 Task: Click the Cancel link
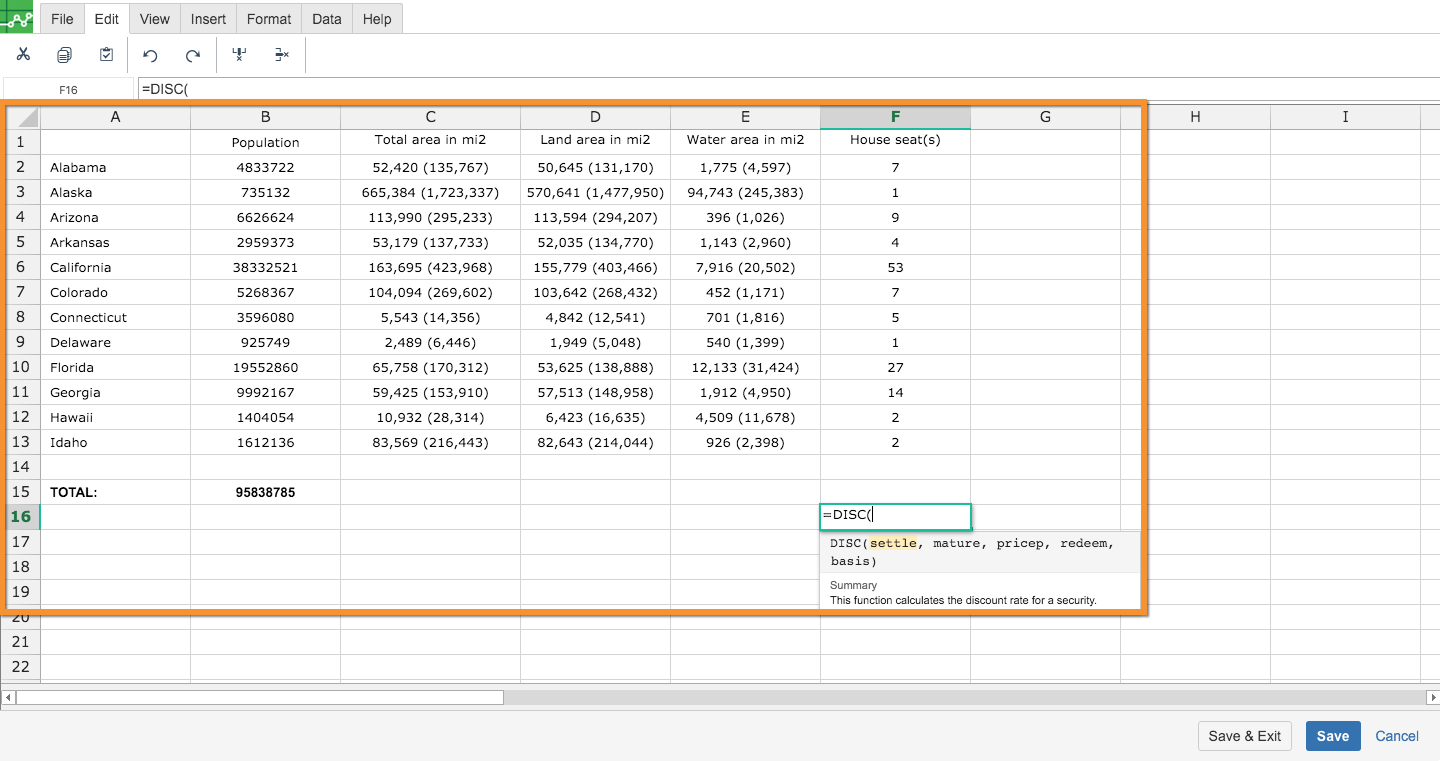point(1396,736)
